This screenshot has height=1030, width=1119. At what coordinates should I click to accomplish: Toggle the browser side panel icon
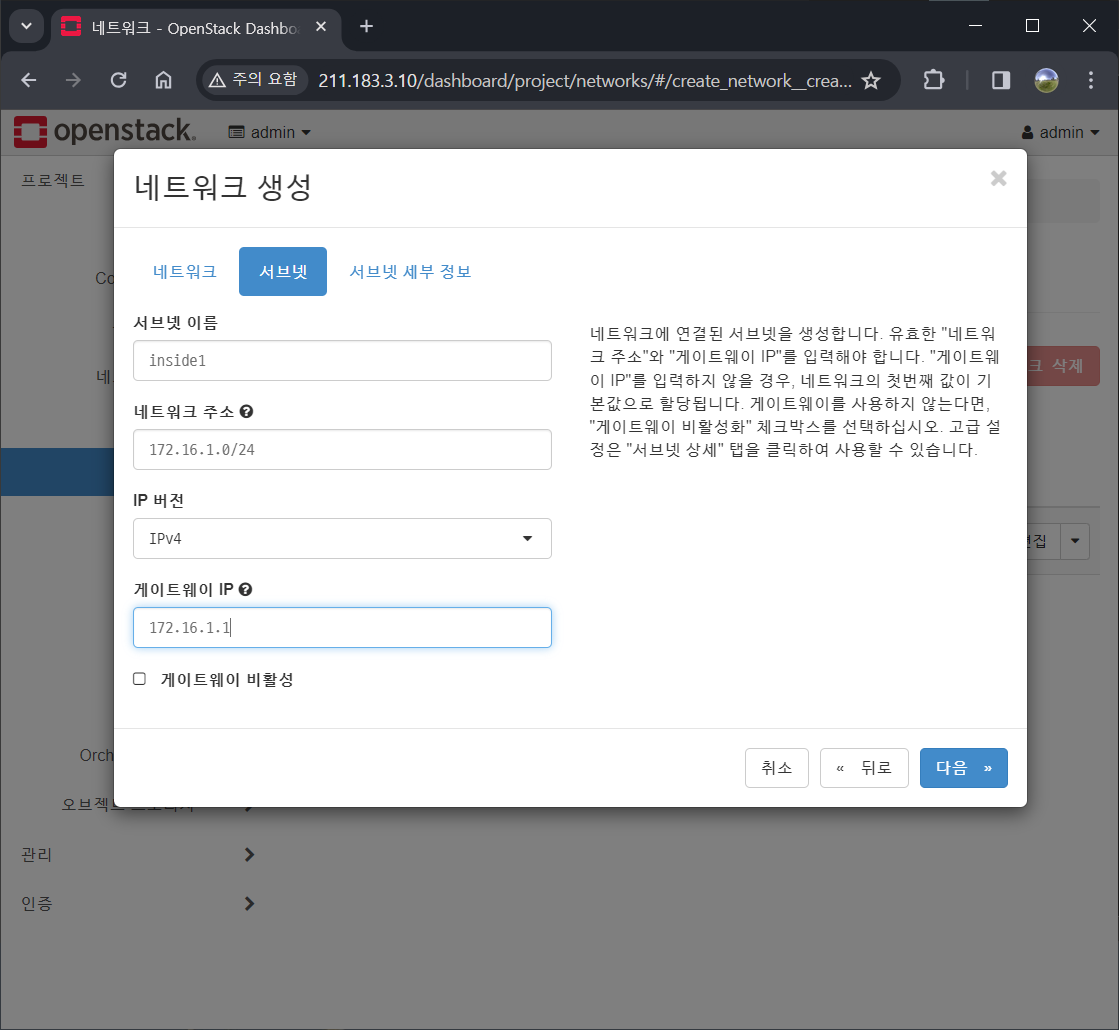coord(1001,80)
